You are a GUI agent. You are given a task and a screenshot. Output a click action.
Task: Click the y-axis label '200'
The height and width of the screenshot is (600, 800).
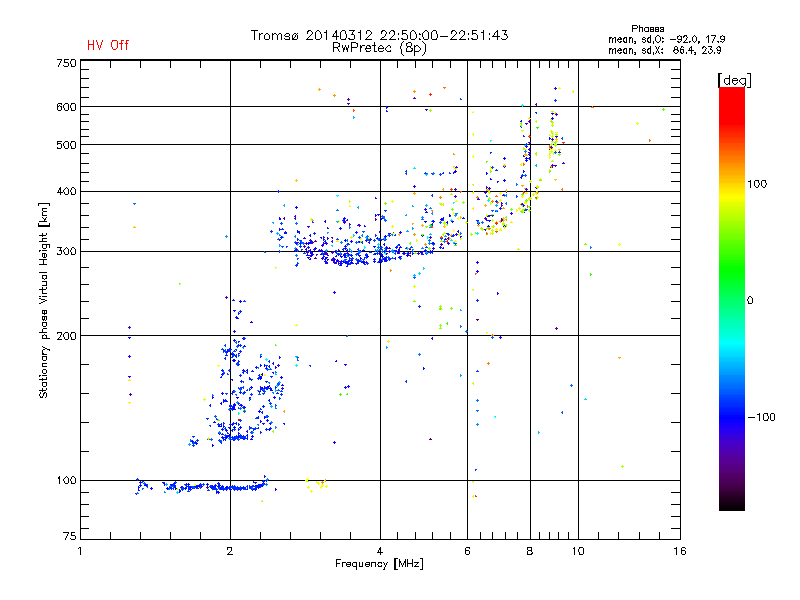point(66,336)
